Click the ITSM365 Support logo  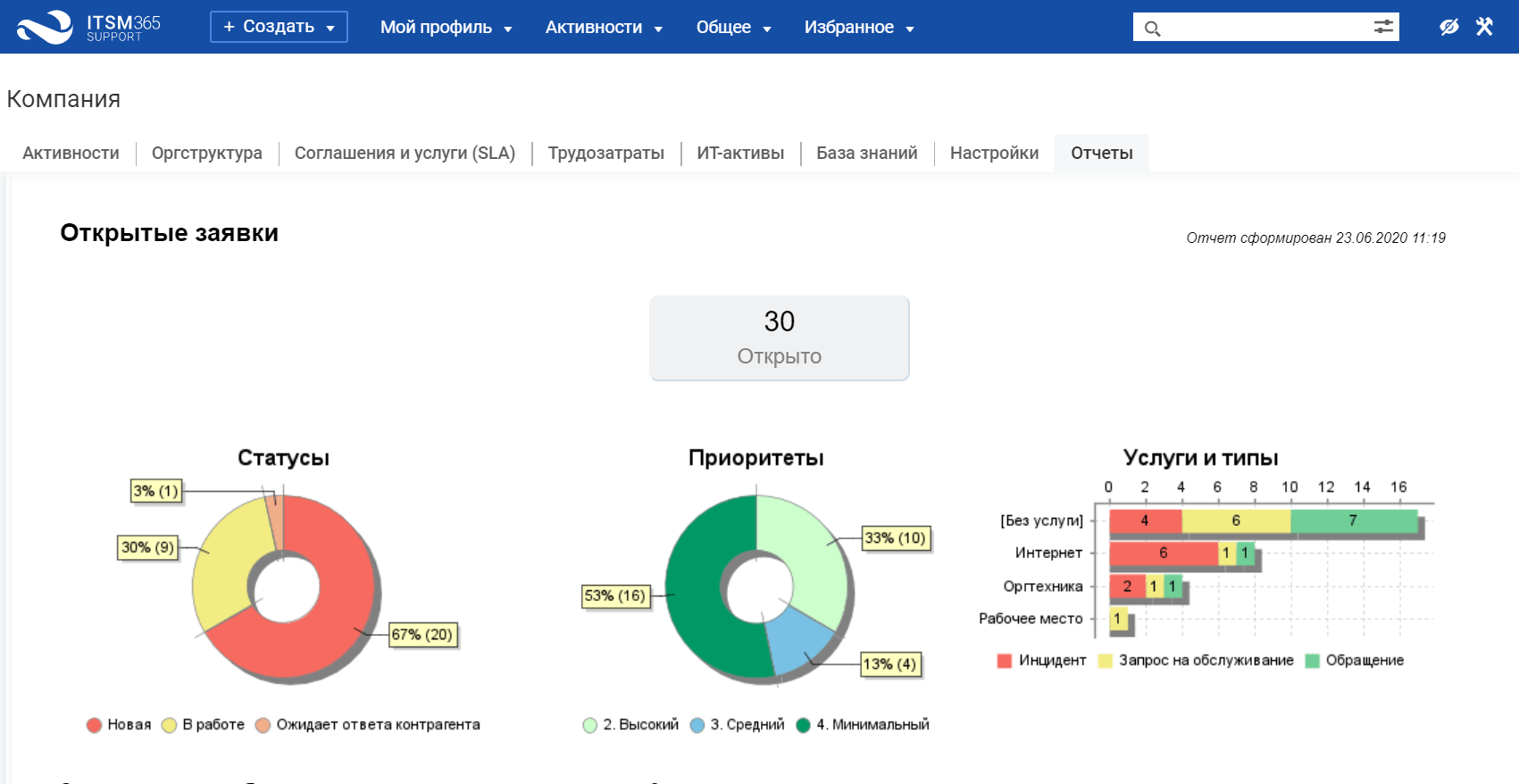[x=88, y=27]
